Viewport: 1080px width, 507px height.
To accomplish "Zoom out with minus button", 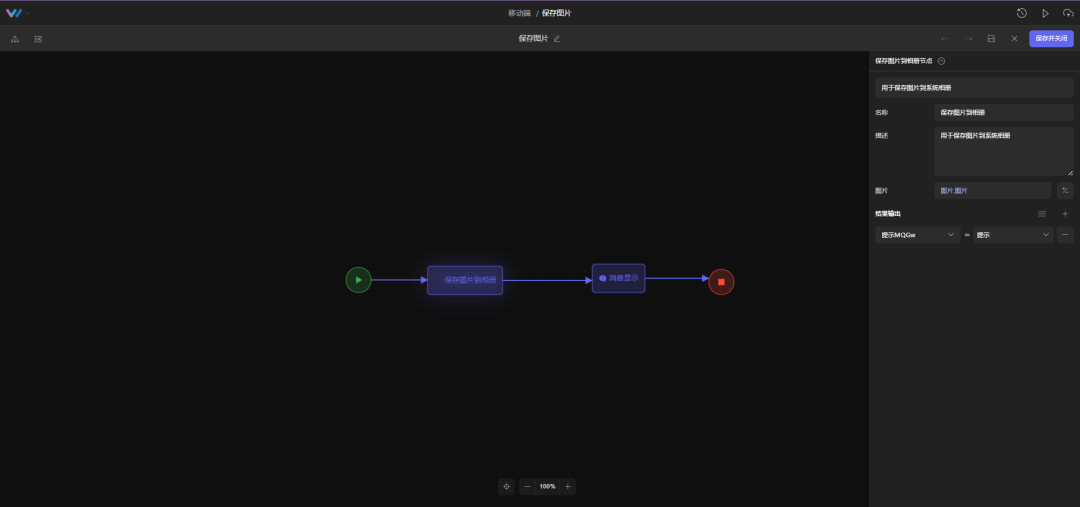I will (528, 486).
